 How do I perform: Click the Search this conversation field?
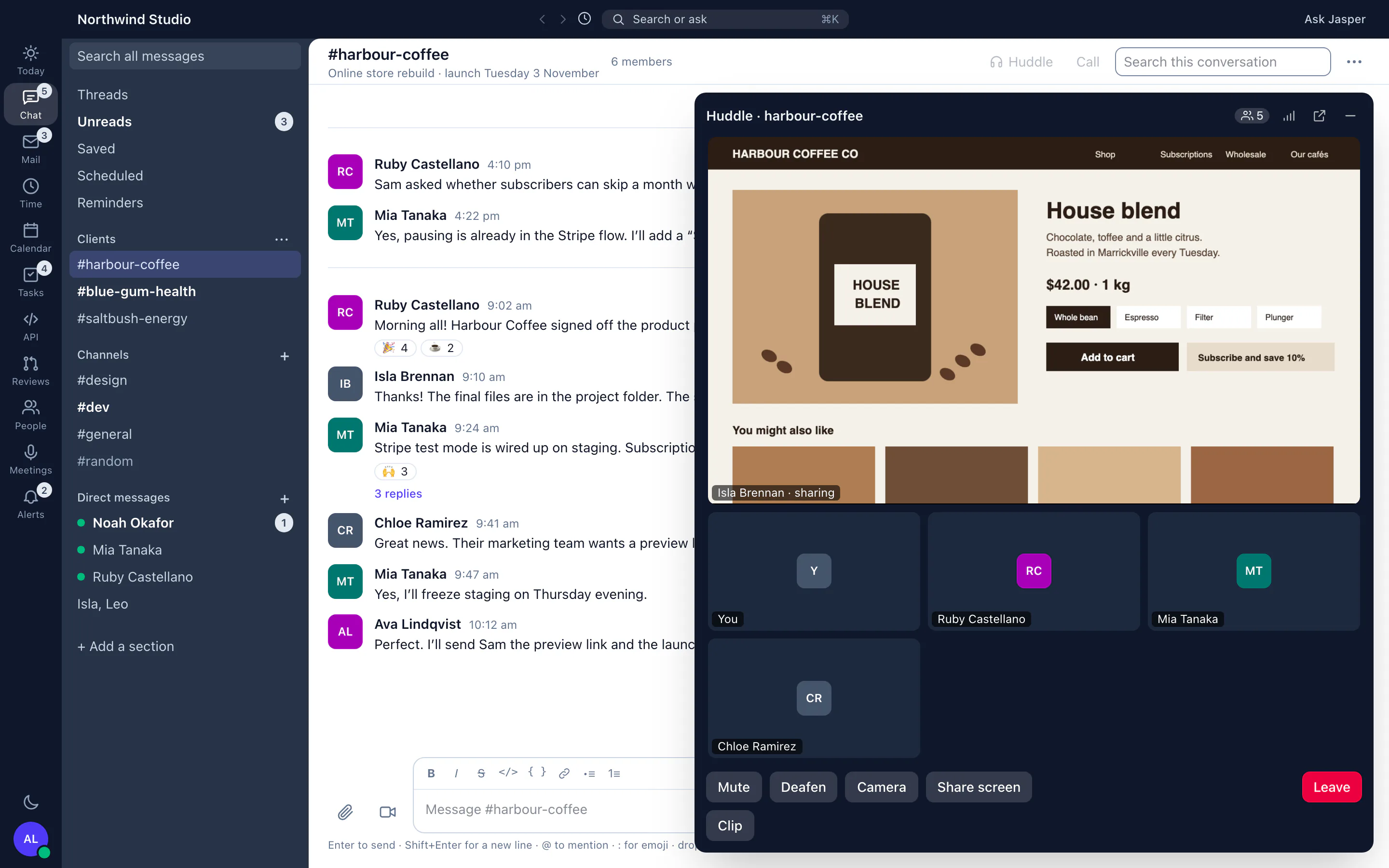pyautogui.click(x=1223, y=61)
